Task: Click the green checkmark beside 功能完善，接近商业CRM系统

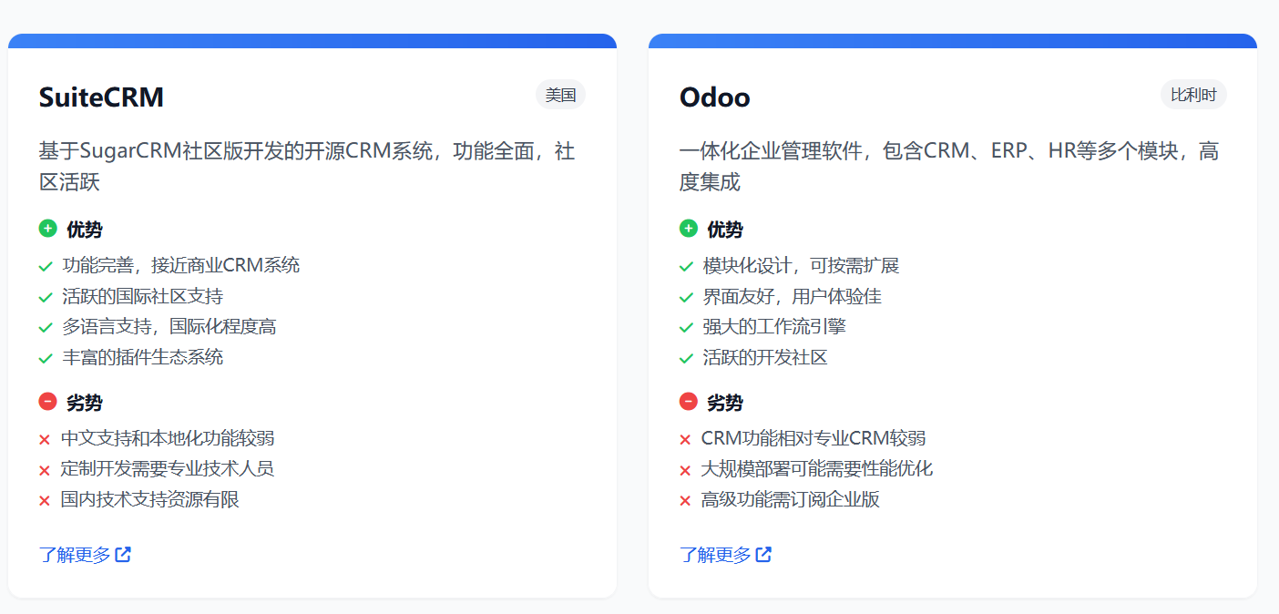Action: pos(46,266)
